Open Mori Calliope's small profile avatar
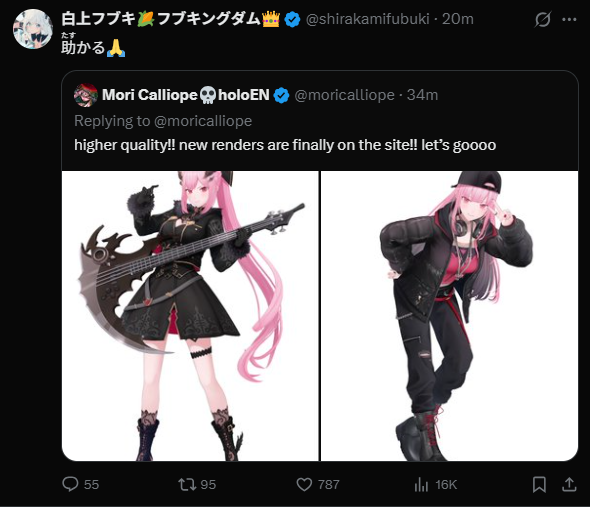This screenshot has height=507, width=590. click(86, 95)
